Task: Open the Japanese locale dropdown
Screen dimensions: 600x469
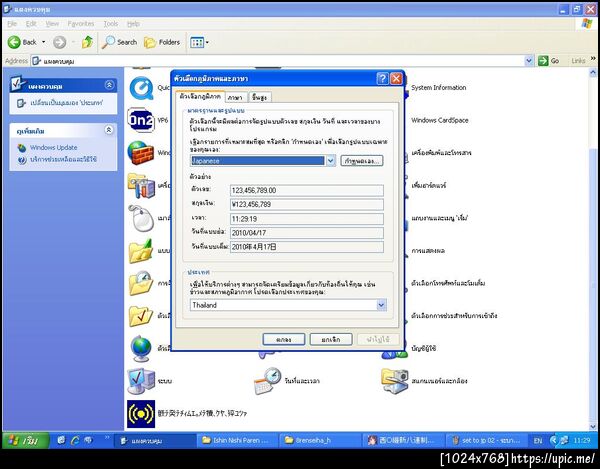Action: [x=331, y=161]
